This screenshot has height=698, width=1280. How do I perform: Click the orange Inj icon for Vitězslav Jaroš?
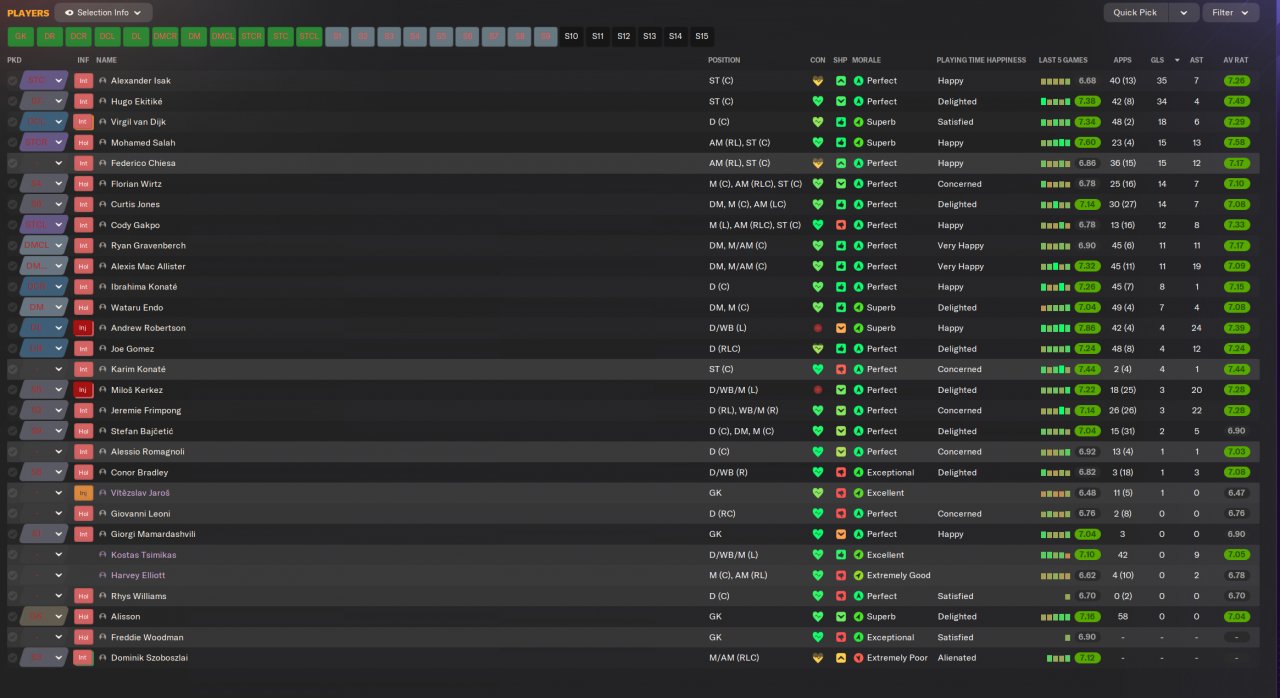tap(83, 493)
